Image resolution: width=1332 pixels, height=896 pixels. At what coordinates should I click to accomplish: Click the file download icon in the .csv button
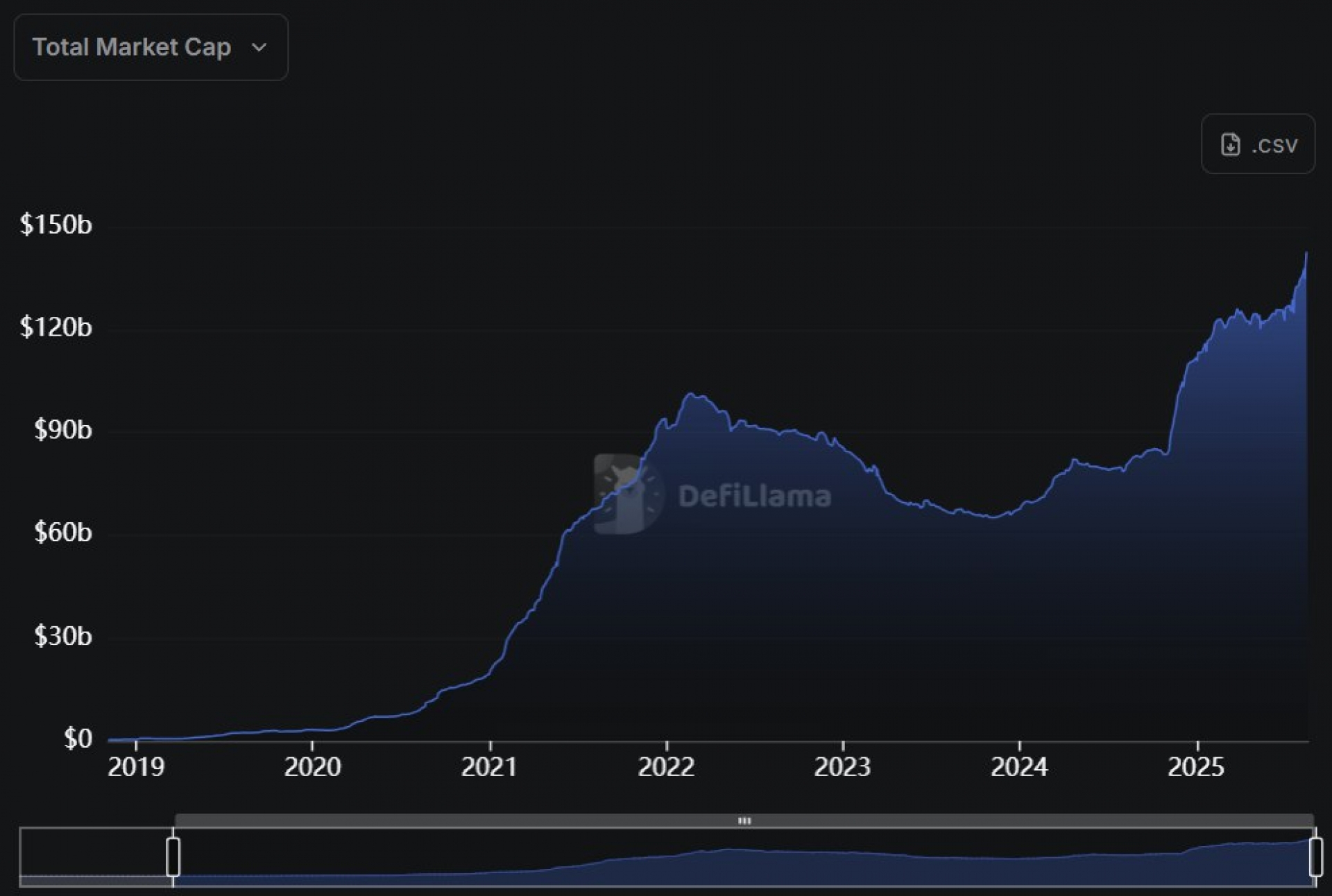(1230, 144)
